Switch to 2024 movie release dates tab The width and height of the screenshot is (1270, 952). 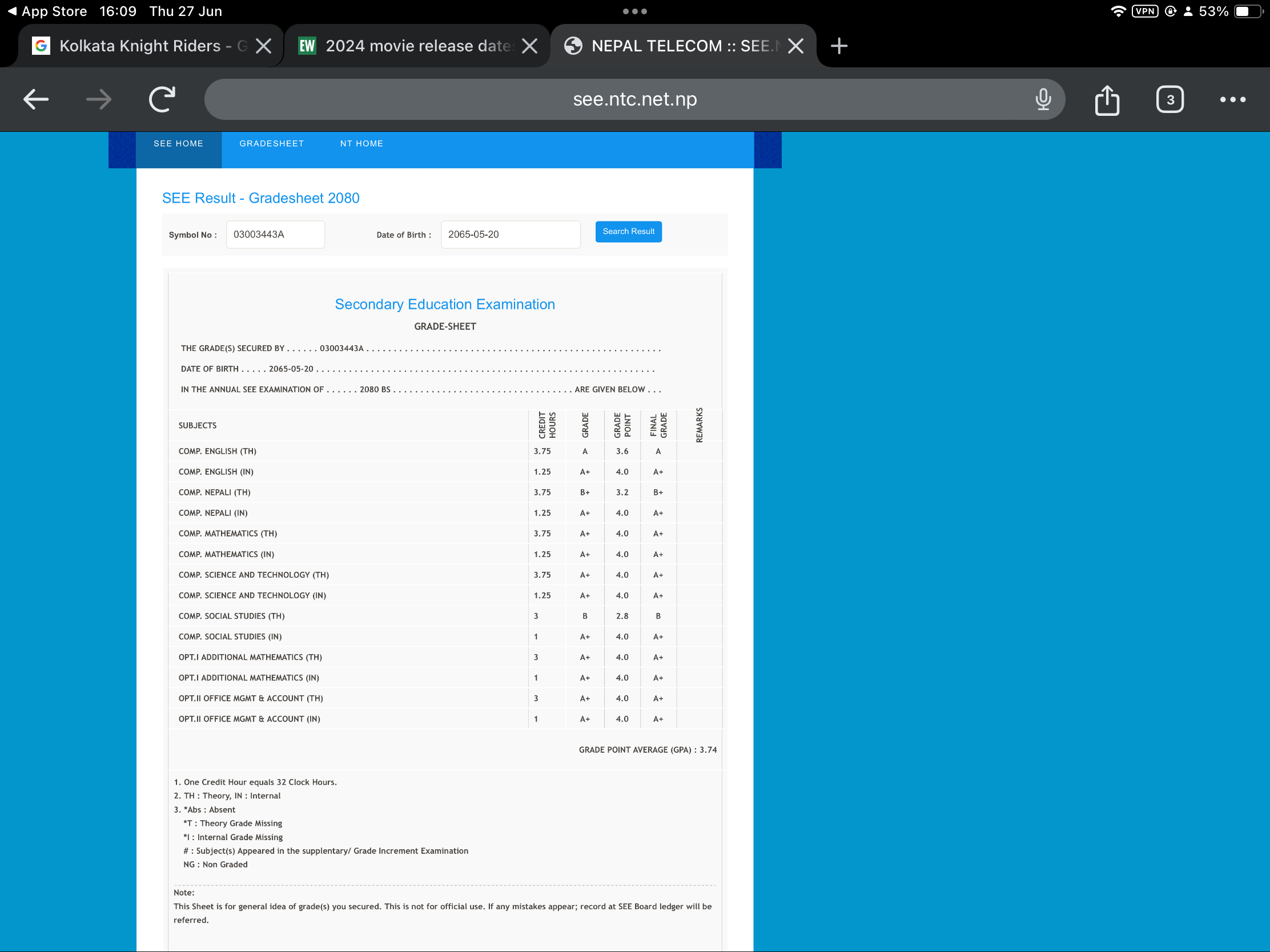click(405, 46)
